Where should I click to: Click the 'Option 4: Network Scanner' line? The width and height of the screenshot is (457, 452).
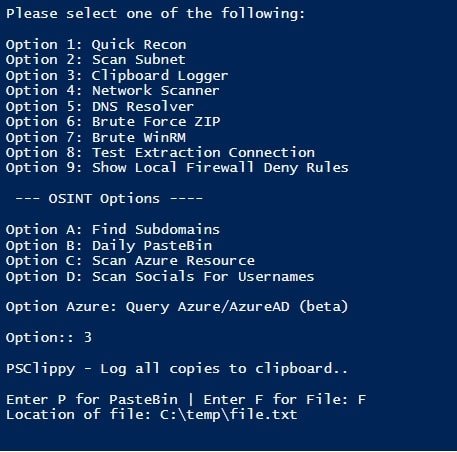click(x=113, y=91)
